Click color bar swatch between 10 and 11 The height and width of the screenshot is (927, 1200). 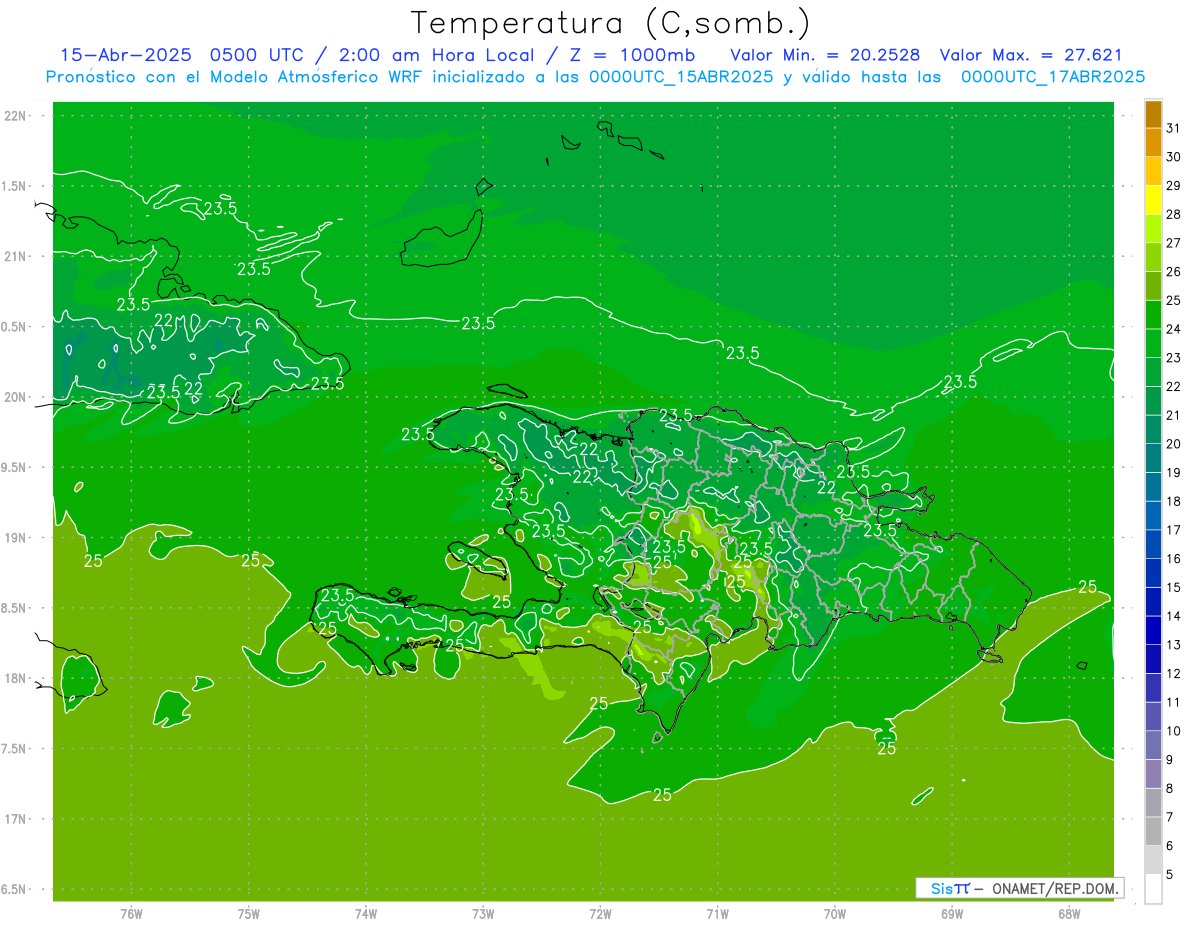point(1153,717)
